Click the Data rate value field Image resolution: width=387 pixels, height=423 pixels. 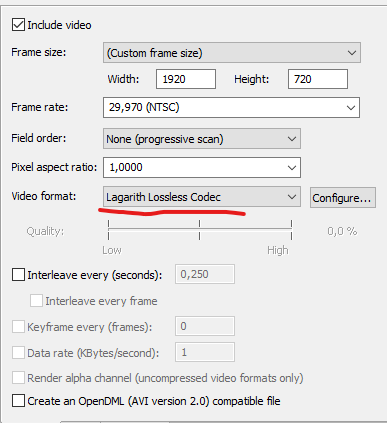point(205,352)
